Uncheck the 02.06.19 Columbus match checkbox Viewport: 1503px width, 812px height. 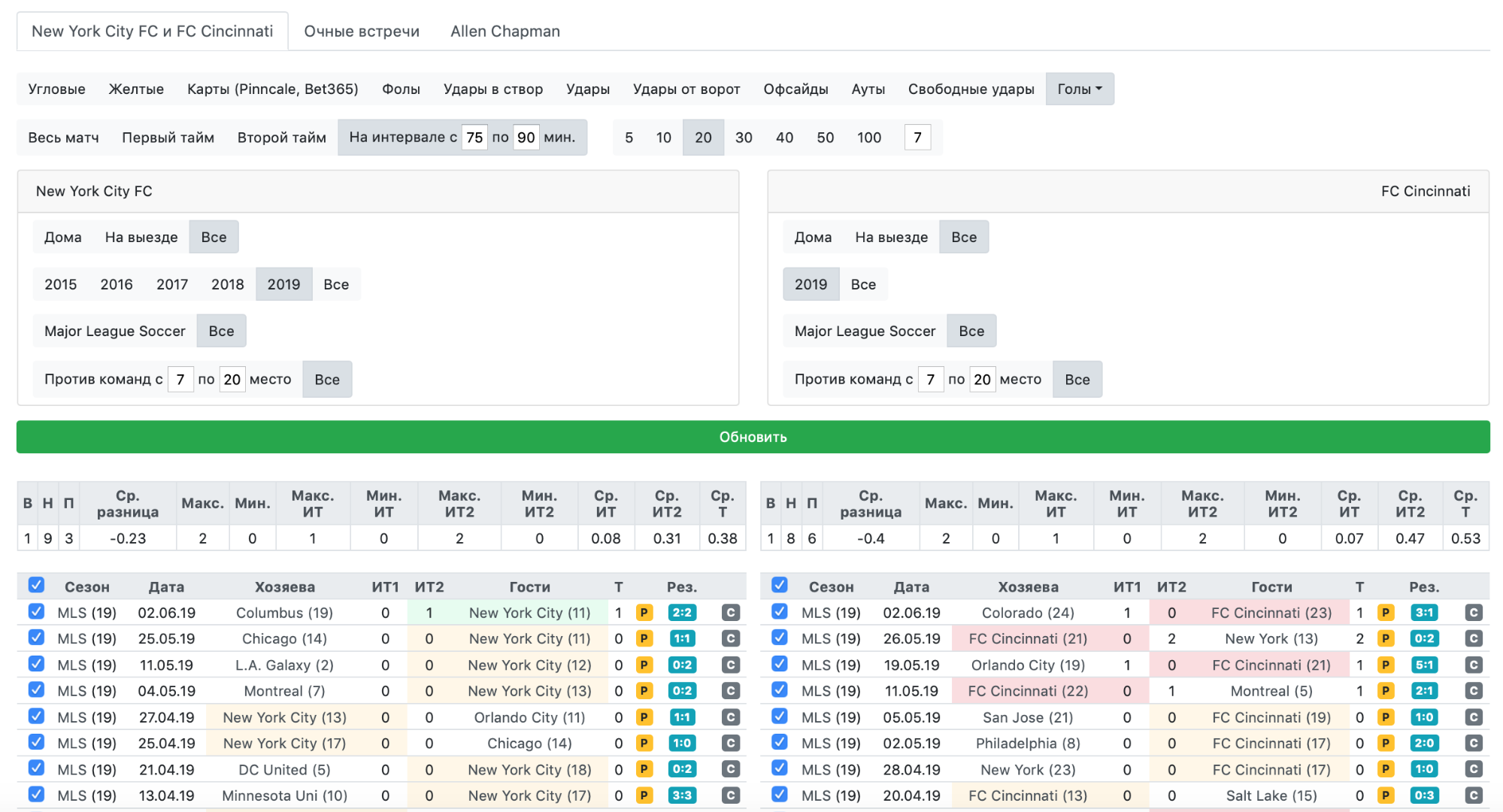(x=36, y=611)
